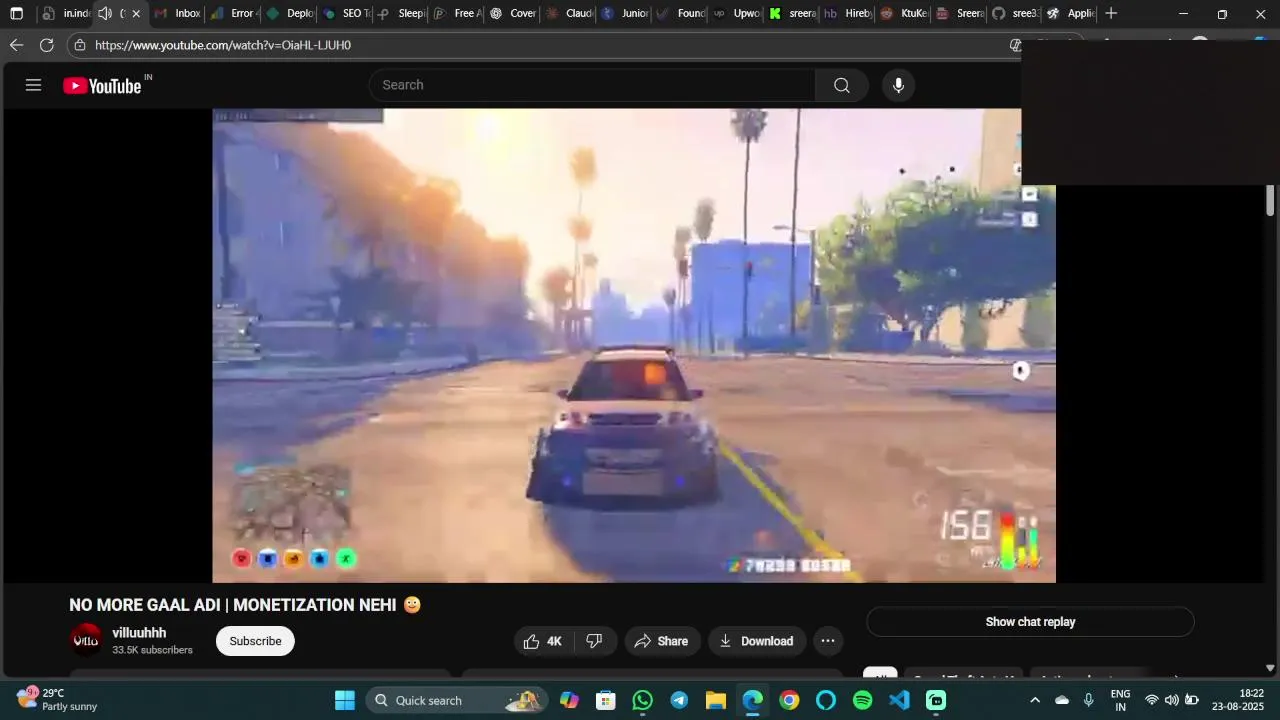Image resolution: width=1280 pixels, height=720 pixels.
Task: Click the address bar URL
Action: tap(223, 45)
